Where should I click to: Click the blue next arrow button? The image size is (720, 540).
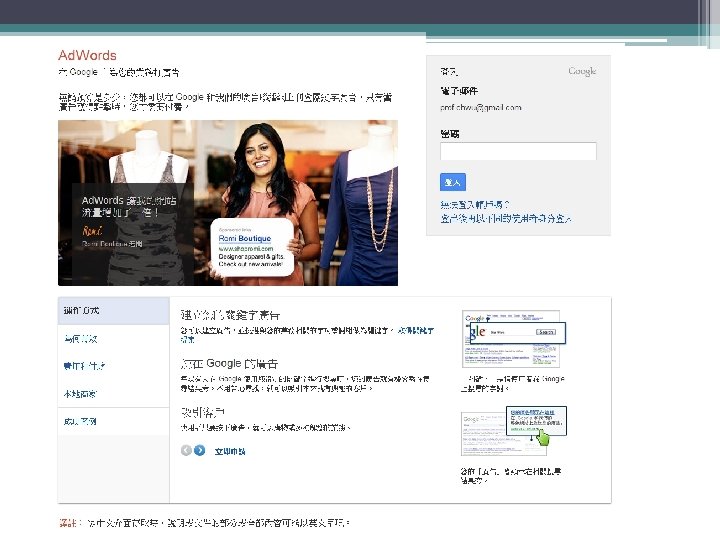[x=199, y=450]
